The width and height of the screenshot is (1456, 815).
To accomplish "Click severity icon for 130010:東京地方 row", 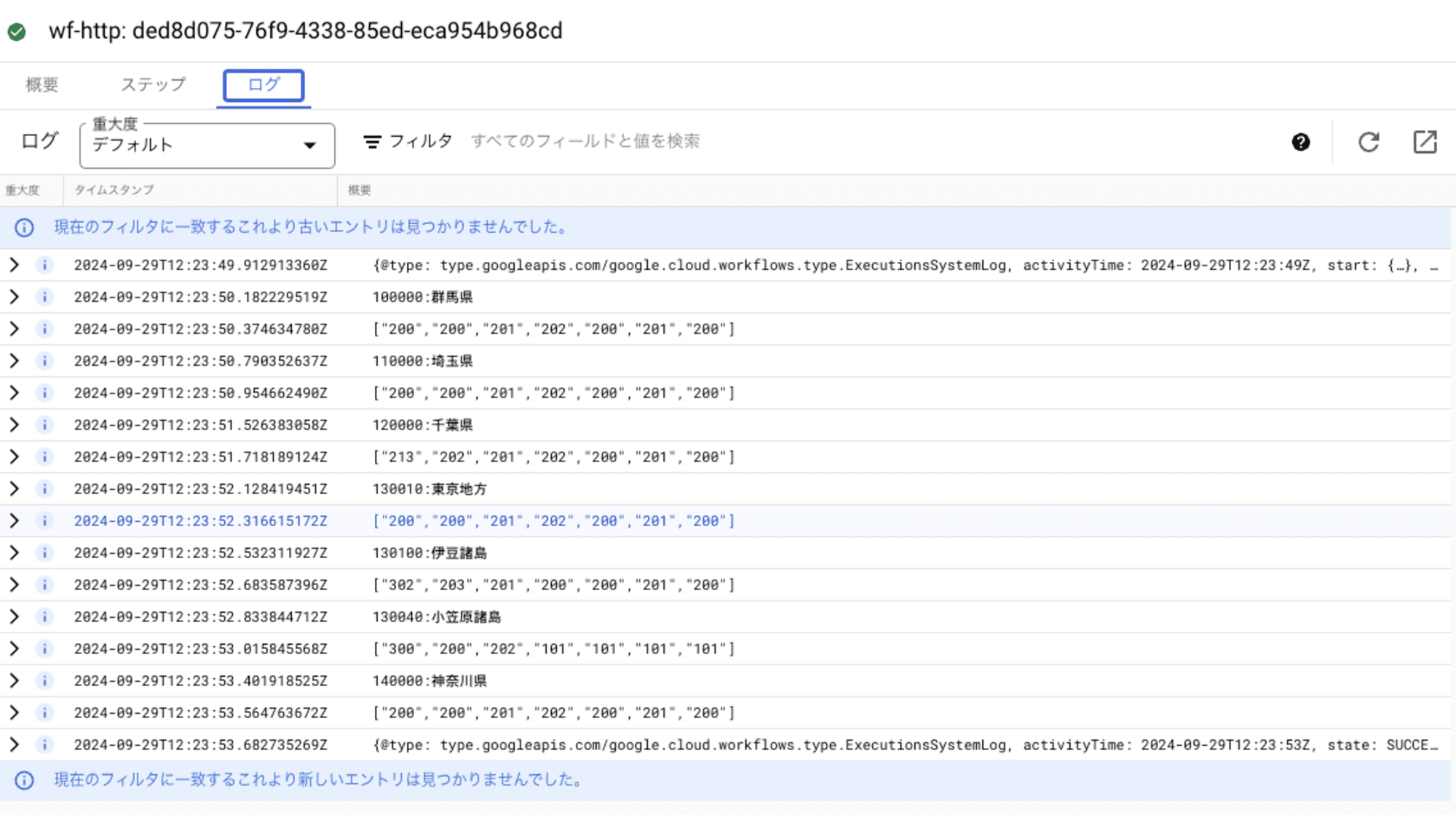I will click(x=44, y=489).
